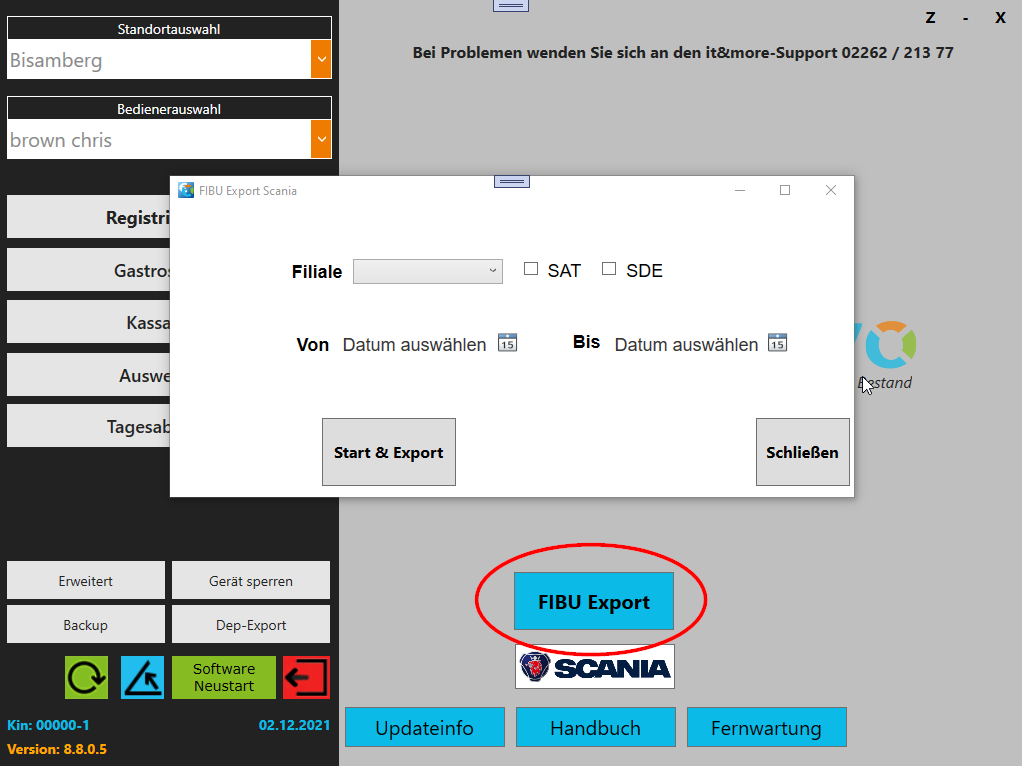Enable the SDE checkbox

pyautogui.click(x=609, y=269)
